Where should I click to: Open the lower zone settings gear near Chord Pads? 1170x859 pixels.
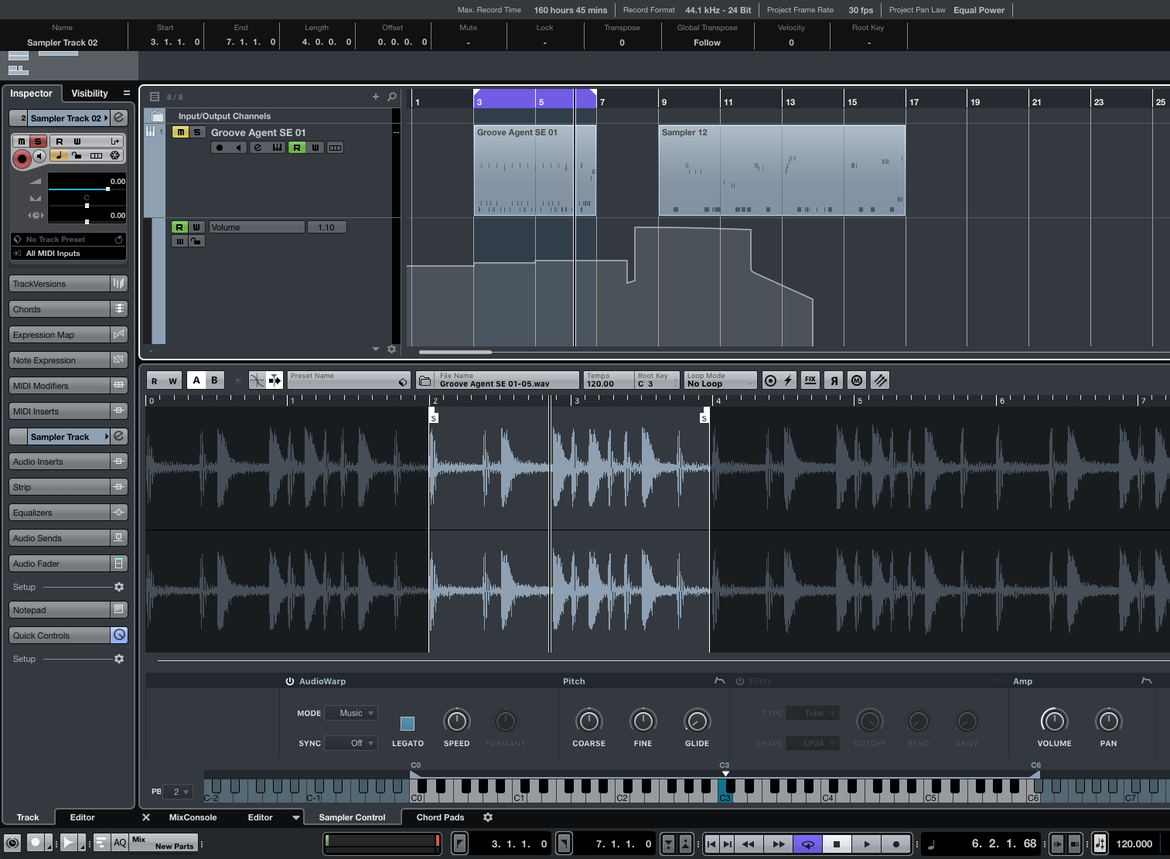click(x=488, y=817)
